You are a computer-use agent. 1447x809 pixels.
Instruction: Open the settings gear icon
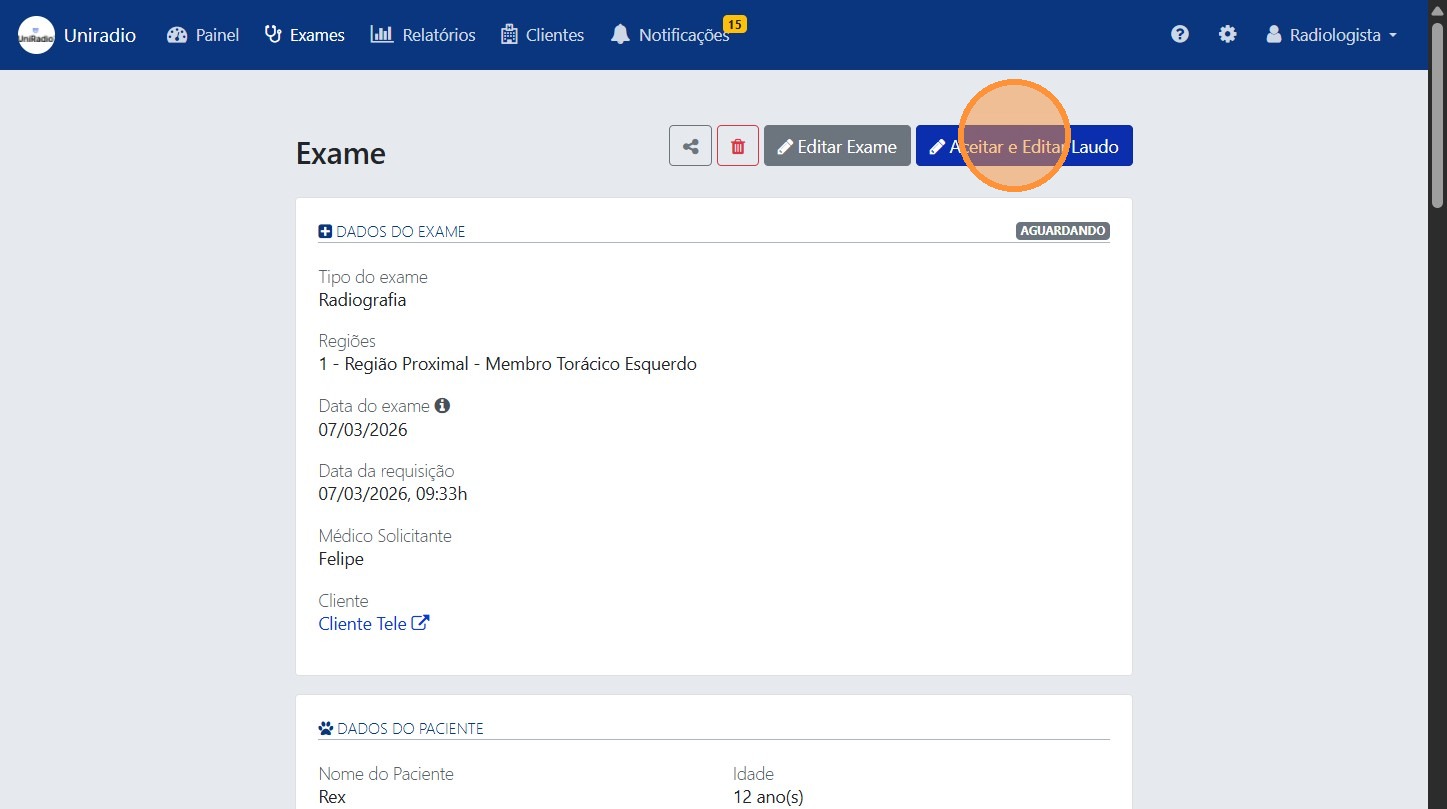(1227, 35)
